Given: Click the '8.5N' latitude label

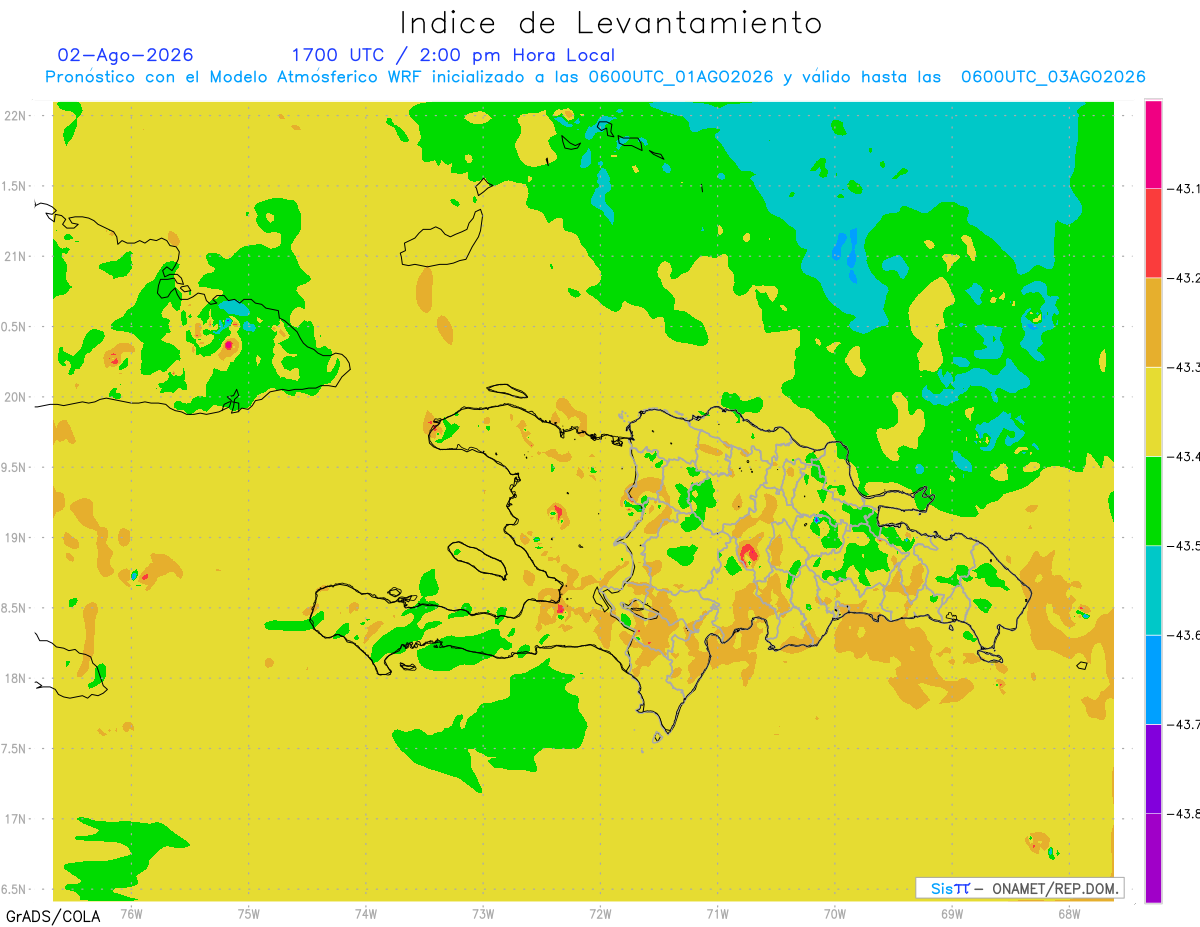Looking at the screenshot, I should pos(14,608).
